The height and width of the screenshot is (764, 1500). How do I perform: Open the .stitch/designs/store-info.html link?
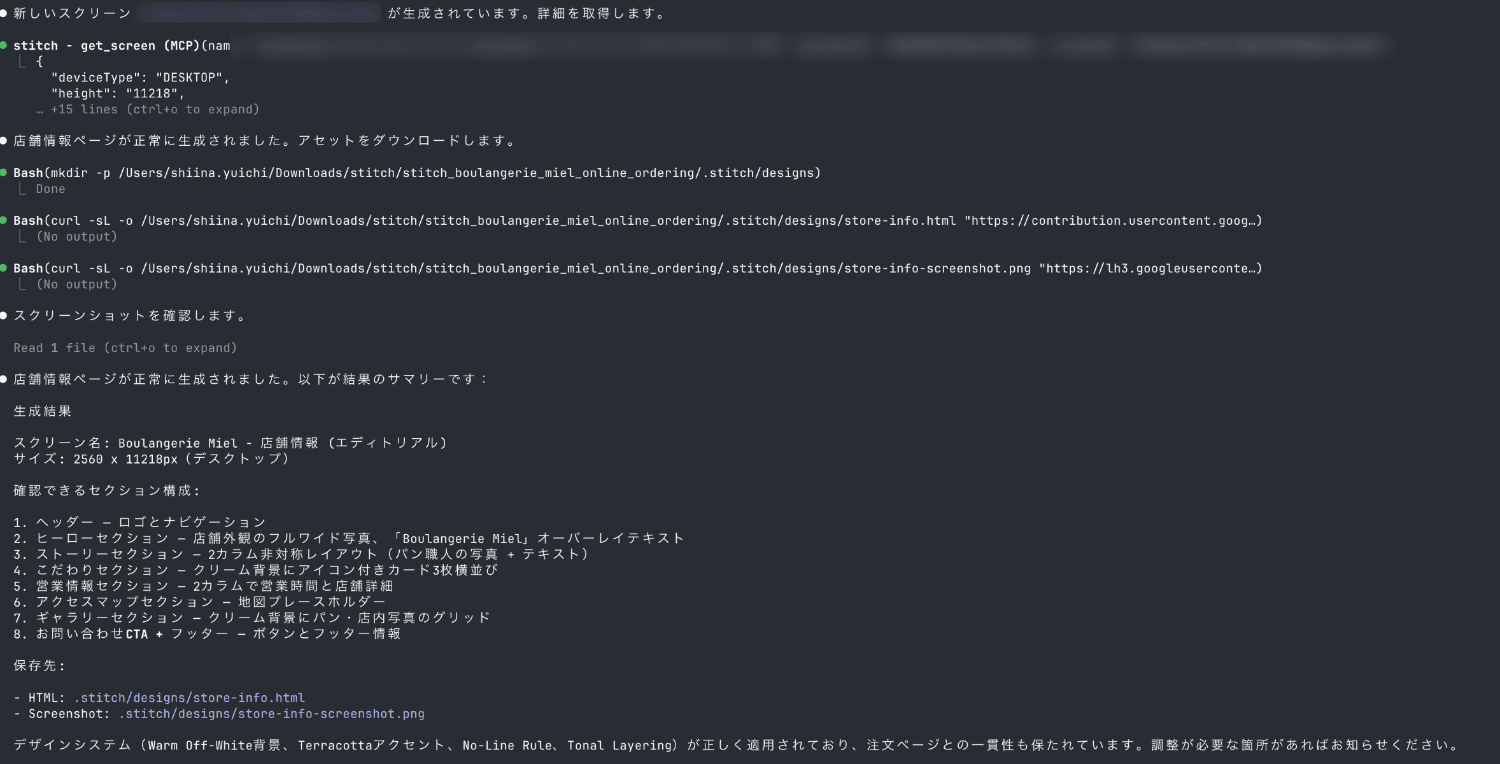pyautogui.click(x=189, y=698)
